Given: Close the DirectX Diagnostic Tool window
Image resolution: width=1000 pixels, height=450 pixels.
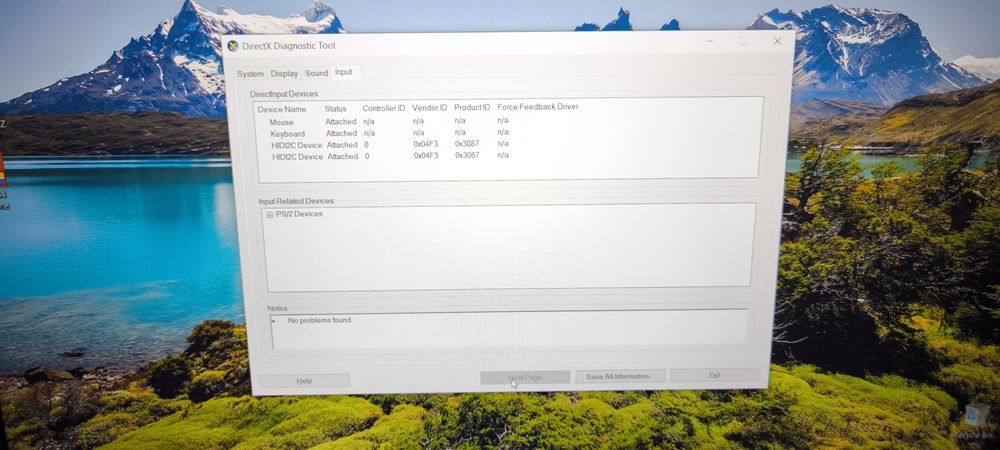Looking at the screenshot, I should point(777,41).
